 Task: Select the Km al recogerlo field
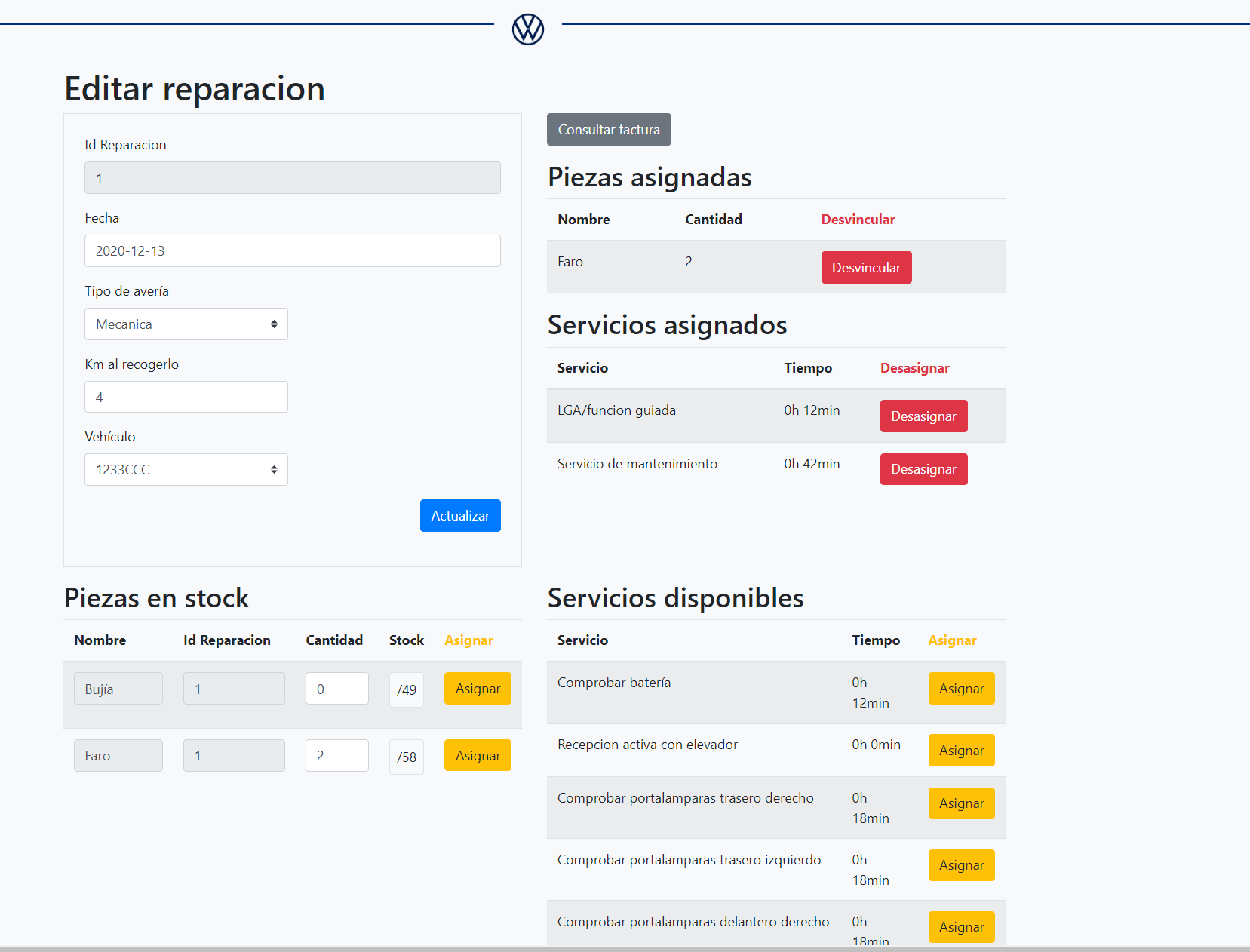(186, 396)
